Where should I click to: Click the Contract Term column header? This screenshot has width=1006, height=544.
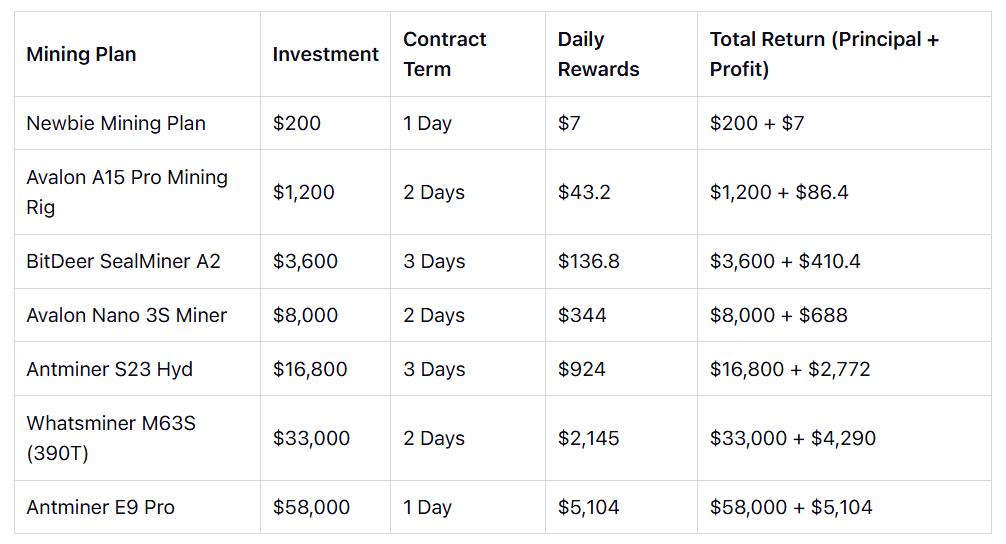point(445,54)
